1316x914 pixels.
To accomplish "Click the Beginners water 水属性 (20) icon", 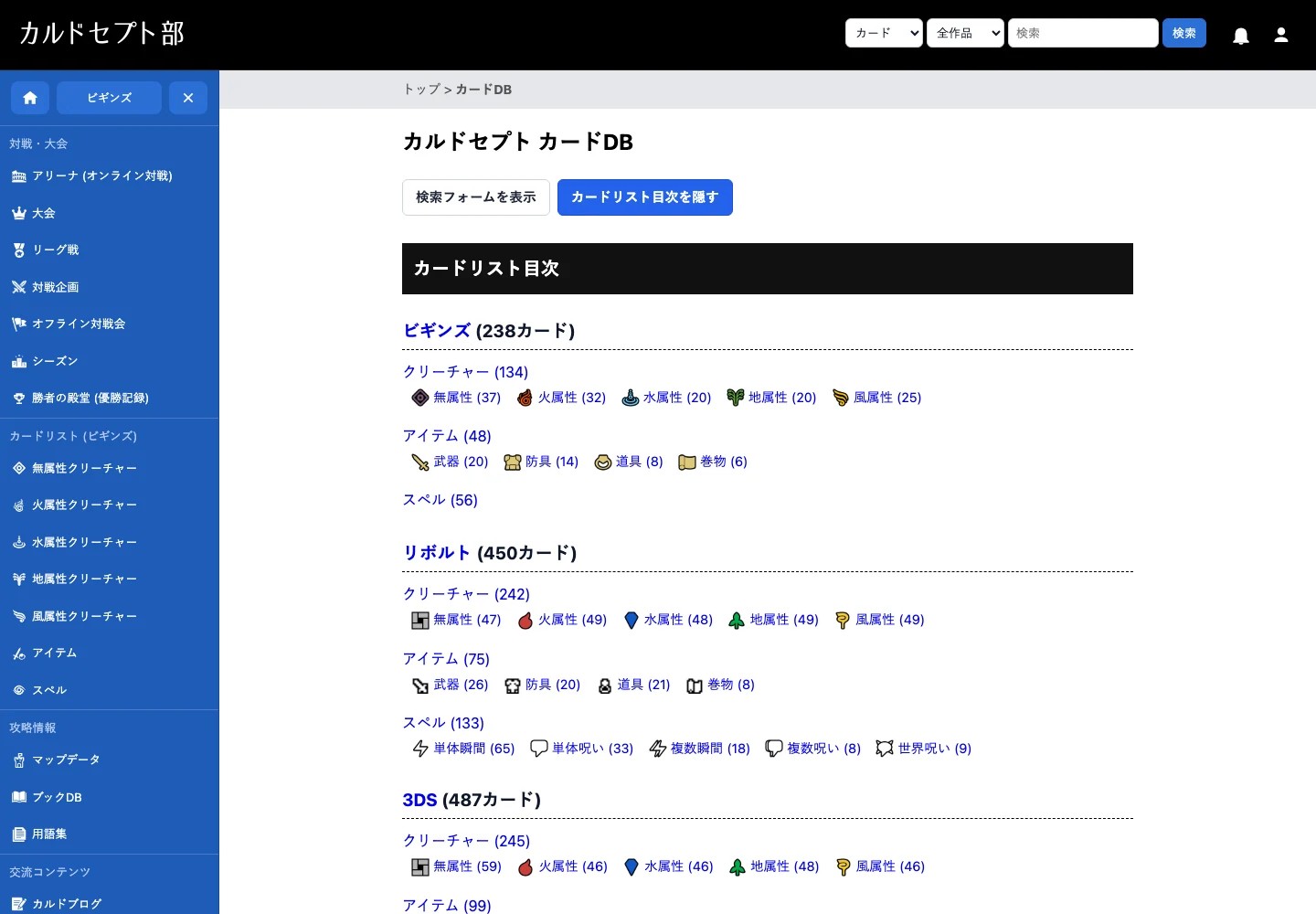I will (631, 398).
